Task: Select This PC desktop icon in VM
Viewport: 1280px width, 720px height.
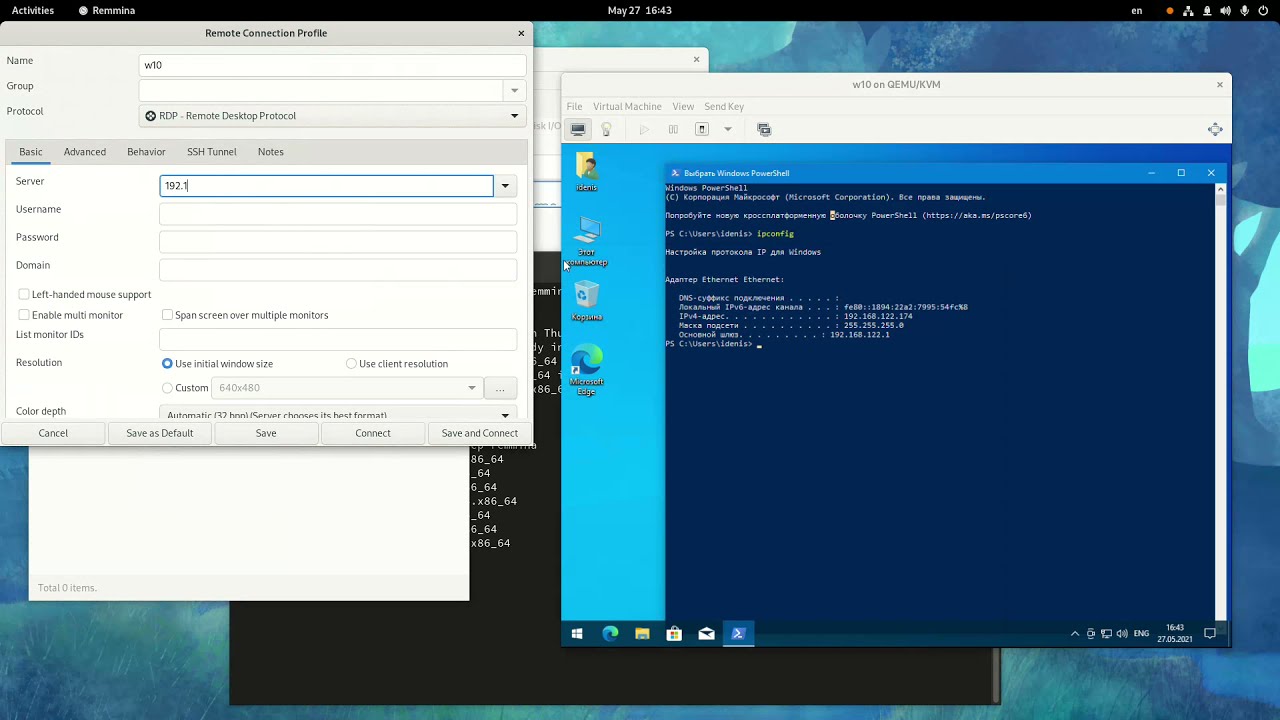Action: tap(587, 242)
